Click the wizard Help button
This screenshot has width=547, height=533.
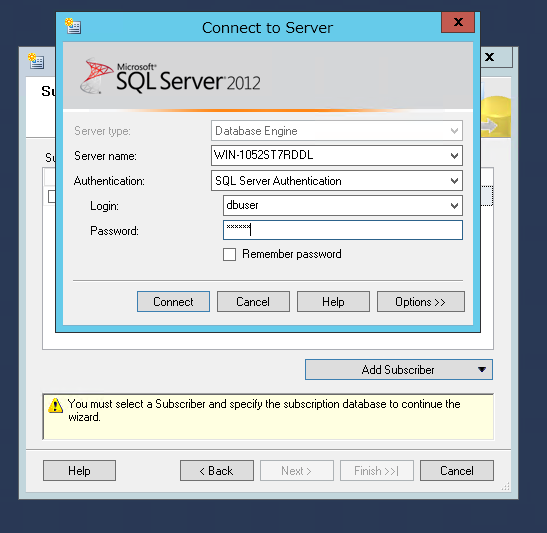point(80,471)
